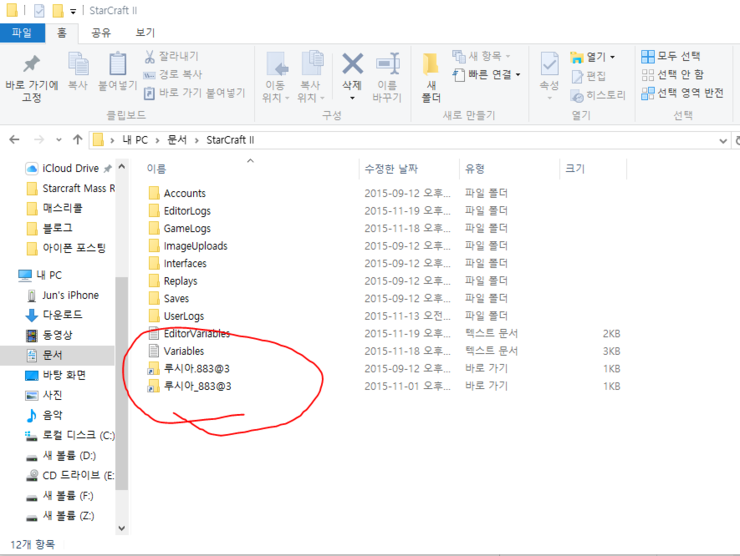Select Jun's iPhone in navigation pane
This screenshot has width=740, height=556.
coord(62,295)
